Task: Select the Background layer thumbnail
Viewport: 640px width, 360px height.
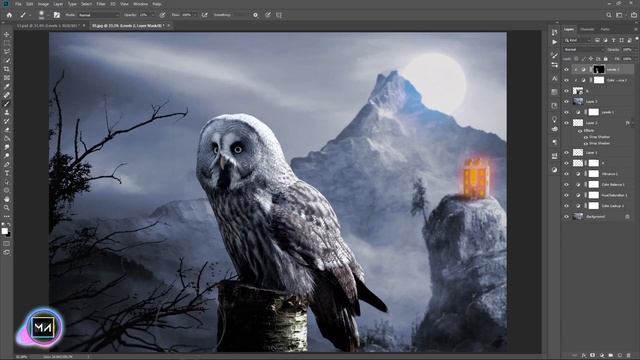Action: click(x=578, y=217)
